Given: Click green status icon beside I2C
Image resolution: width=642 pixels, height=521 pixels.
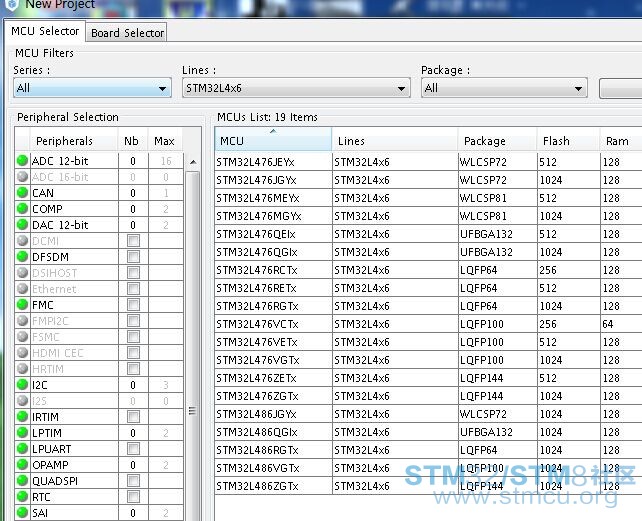Looking at the screenshot, I should [x=23, y=385].
